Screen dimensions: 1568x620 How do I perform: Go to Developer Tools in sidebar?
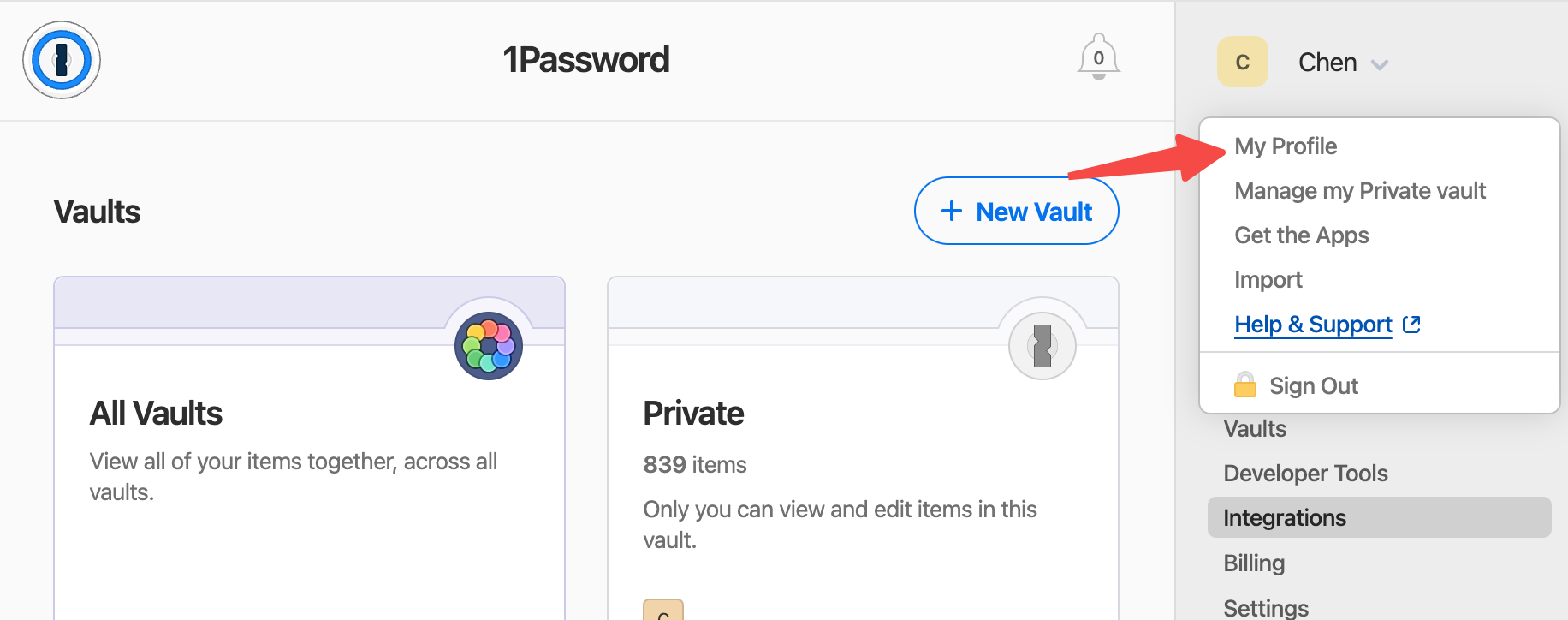(1305, 474)
